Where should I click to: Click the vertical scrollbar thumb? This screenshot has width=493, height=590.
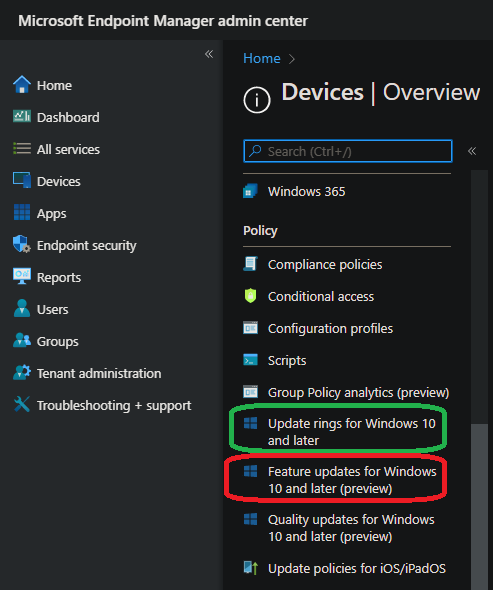(x=479, y=507)
